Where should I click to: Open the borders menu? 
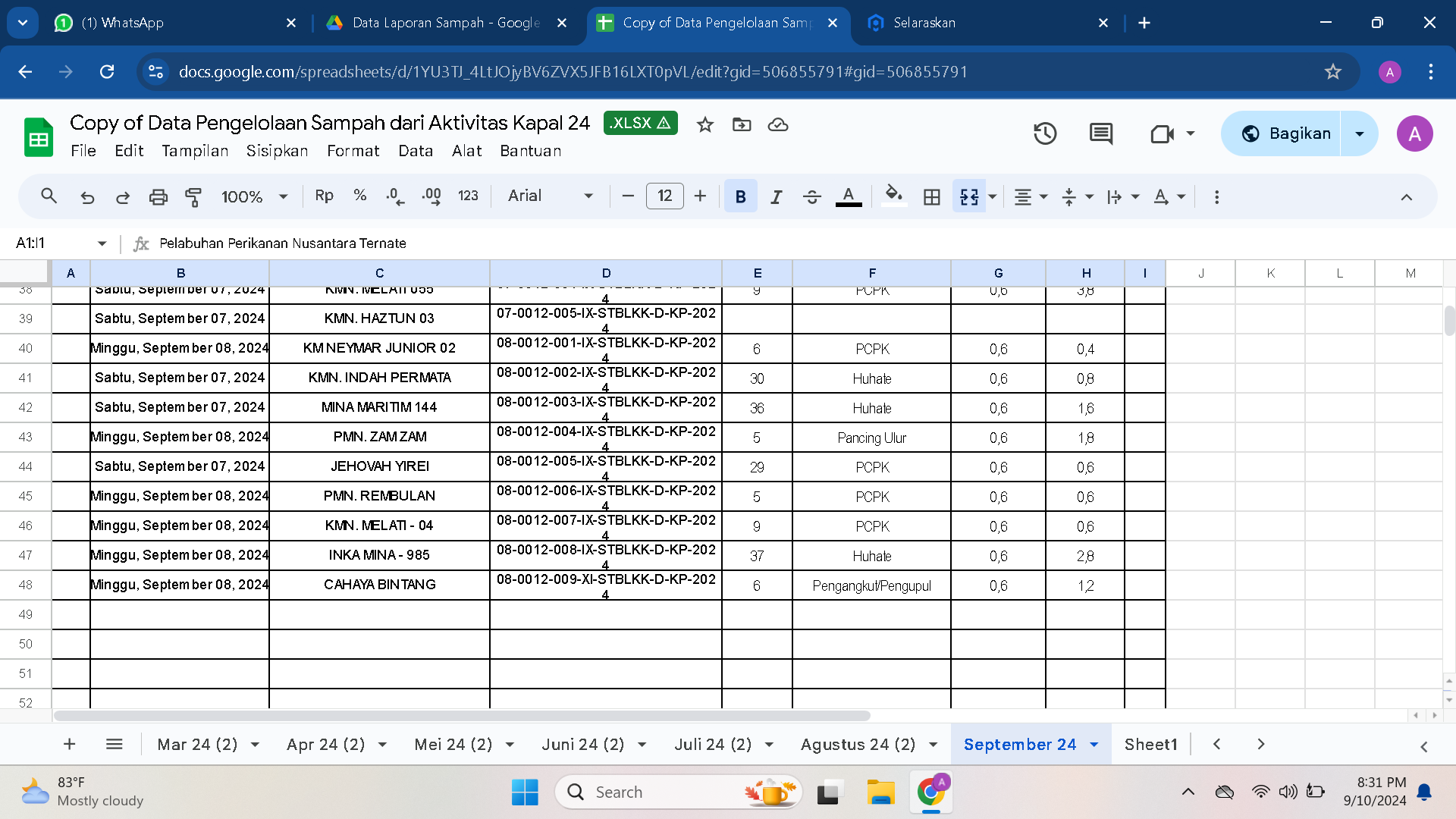(x=932, y=196)
